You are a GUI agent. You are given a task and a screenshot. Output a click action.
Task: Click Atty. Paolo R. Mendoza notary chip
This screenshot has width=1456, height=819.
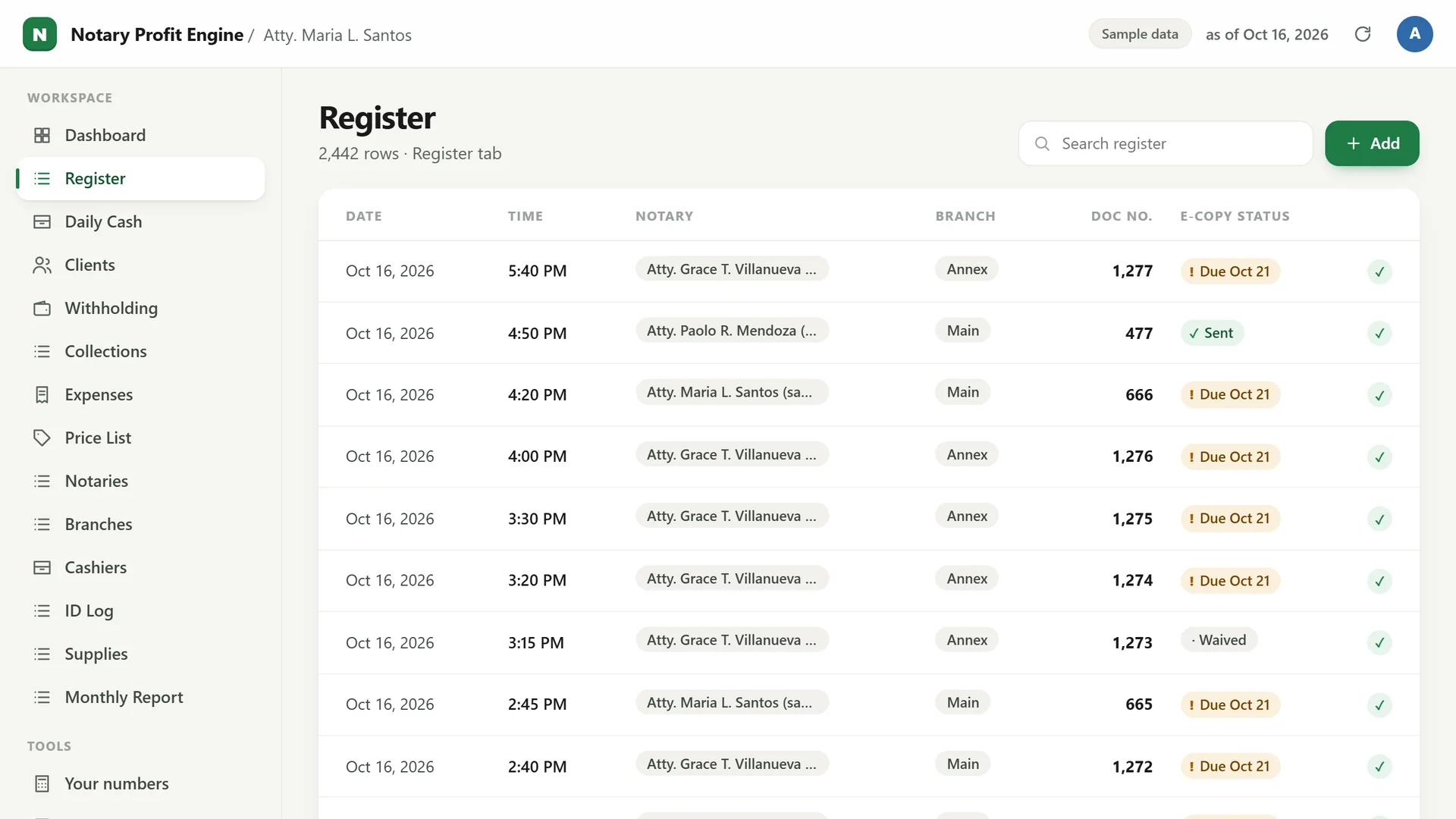point(732,331)
